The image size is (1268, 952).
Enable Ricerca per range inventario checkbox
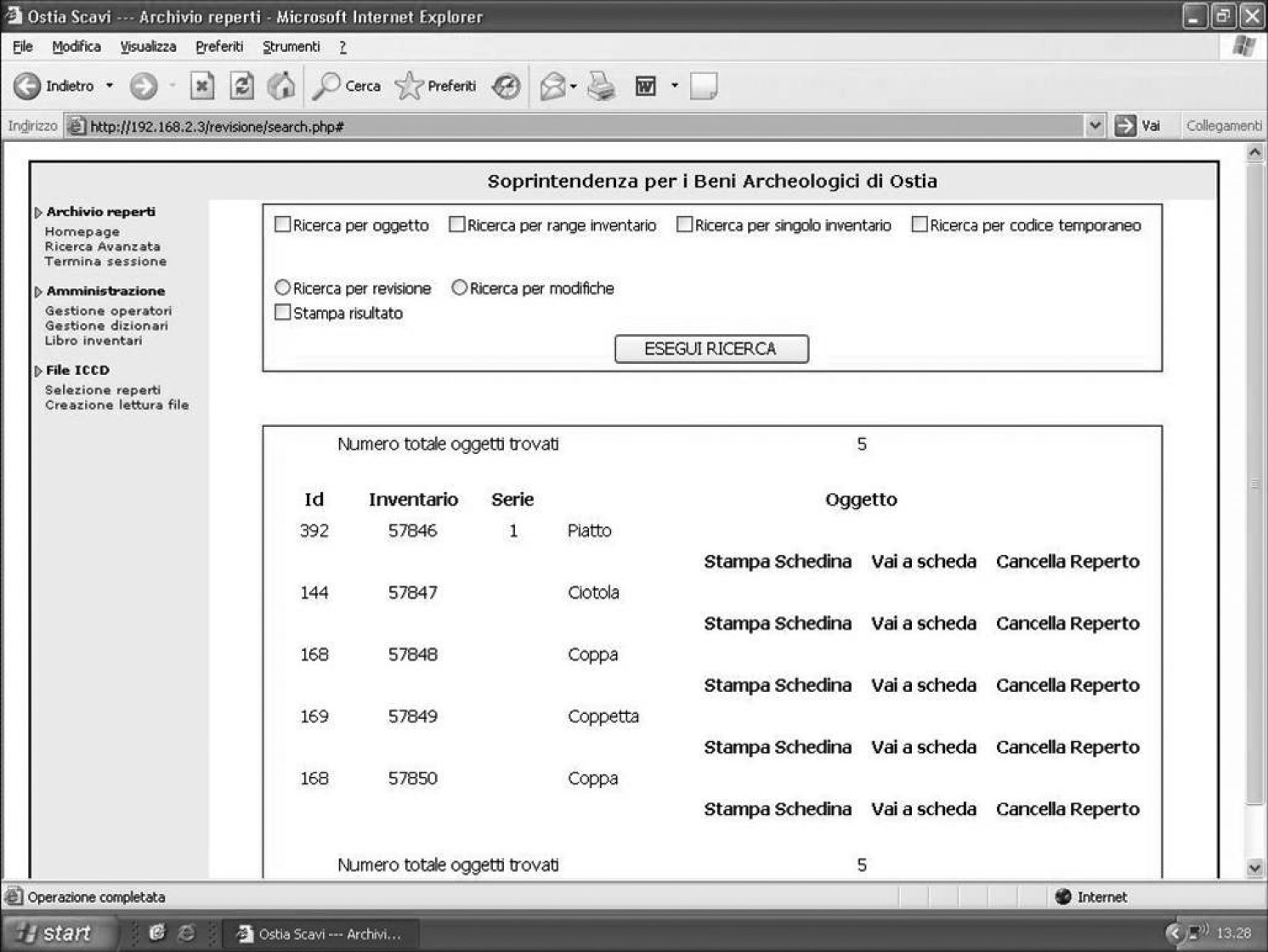click(457, 224)
